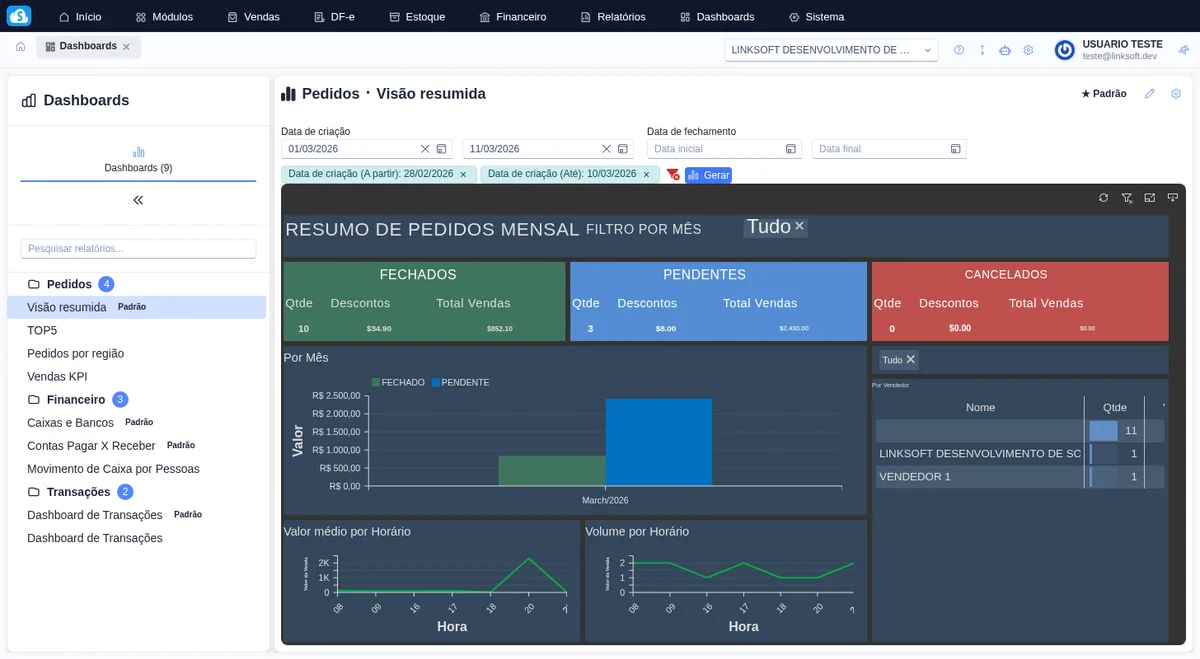1200x659 pixels.
Task: Open the settings gear in the header
Action: coord(1028,49)
